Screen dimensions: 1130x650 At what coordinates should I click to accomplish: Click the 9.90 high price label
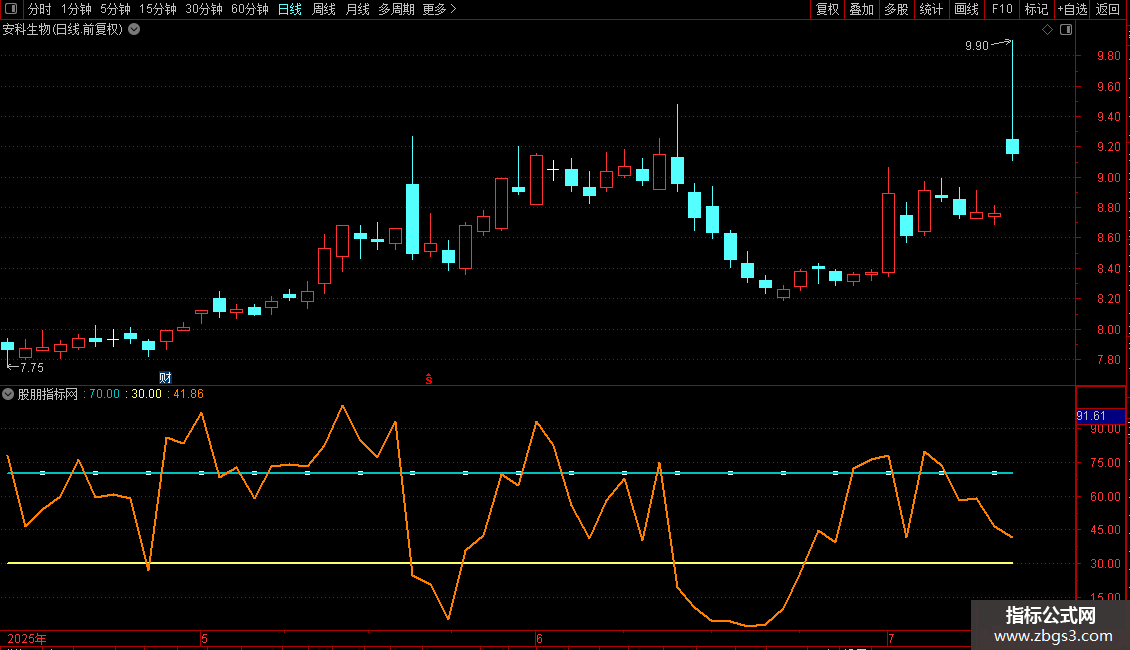[x=976, y=46]
